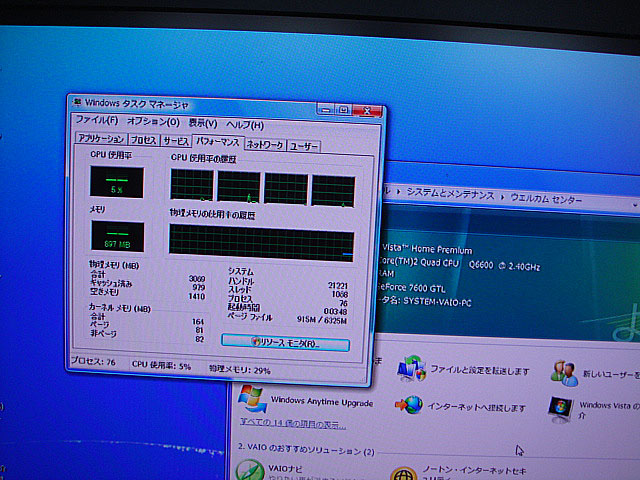The width and height of the screenshot is (640, 480).
Task: Click the 物理メモリ: 29% status bar entry
Action: click(240, 369)
